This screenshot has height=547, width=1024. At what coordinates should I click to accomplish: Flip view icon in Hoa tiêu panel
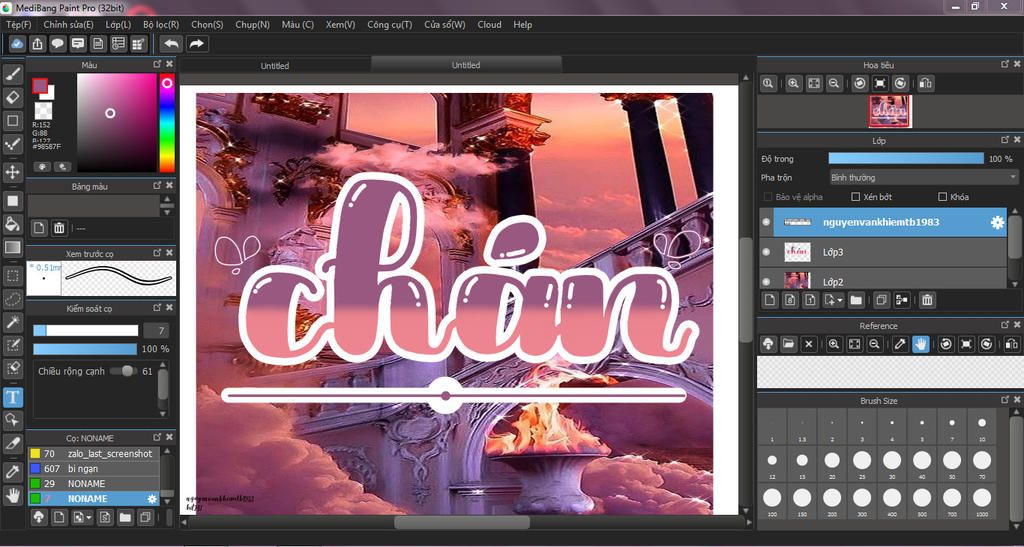(x=925, y=84)
